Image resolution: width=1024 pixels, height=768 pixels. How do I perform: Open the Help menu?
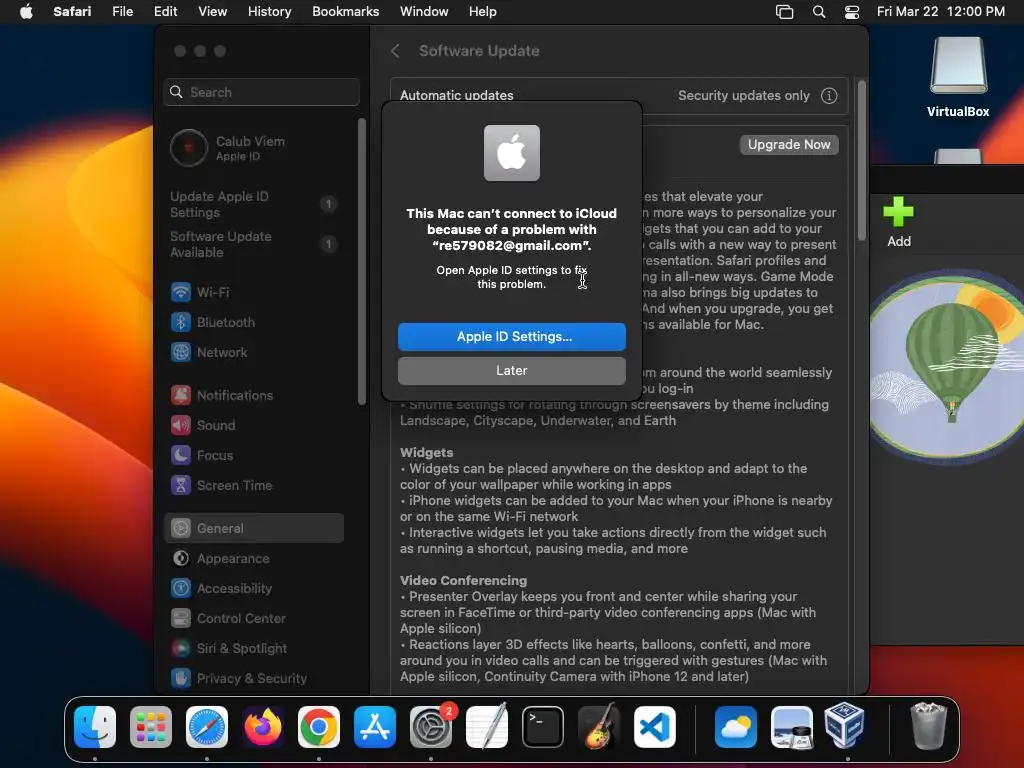(x=483, y=11)
